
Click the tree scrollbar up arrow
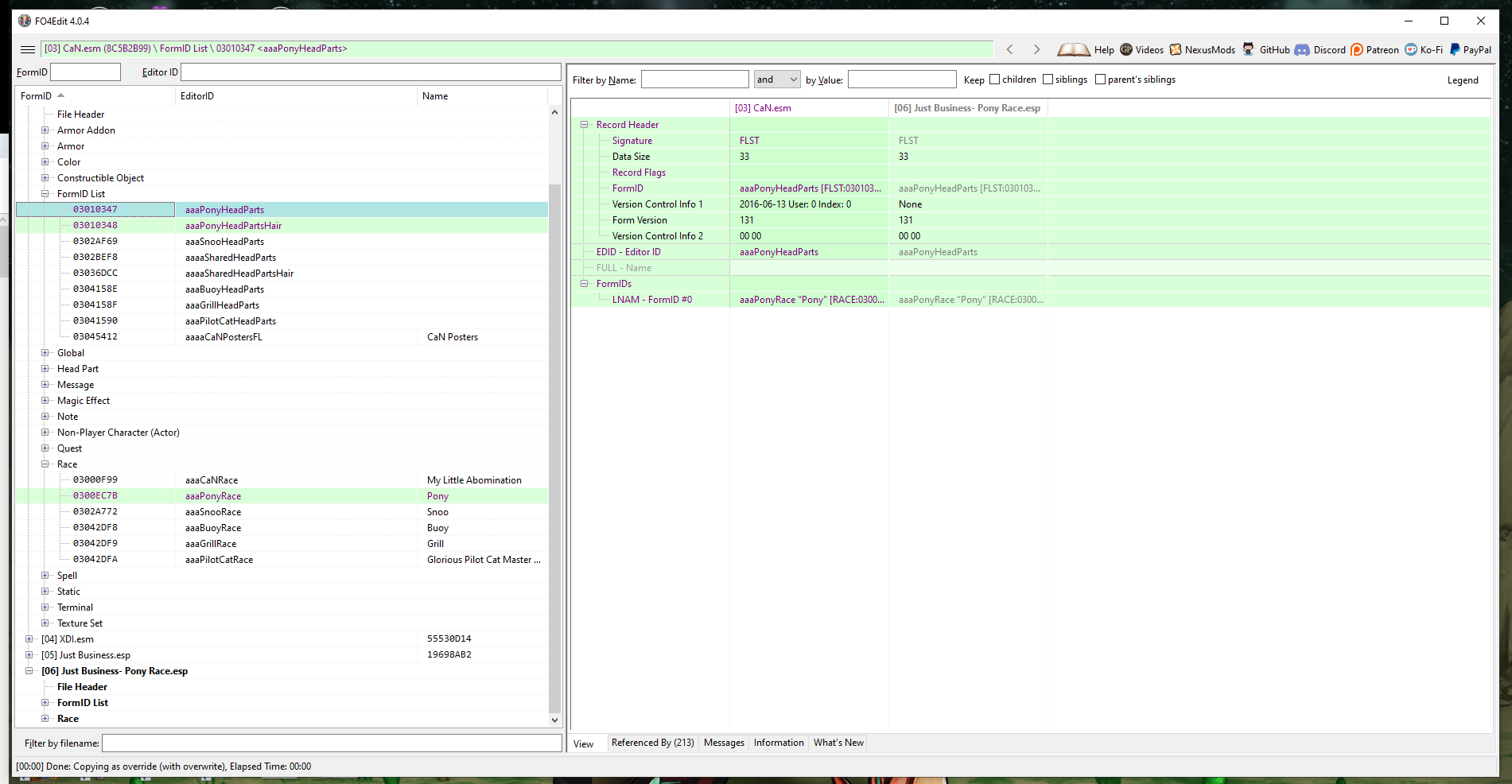555,112
